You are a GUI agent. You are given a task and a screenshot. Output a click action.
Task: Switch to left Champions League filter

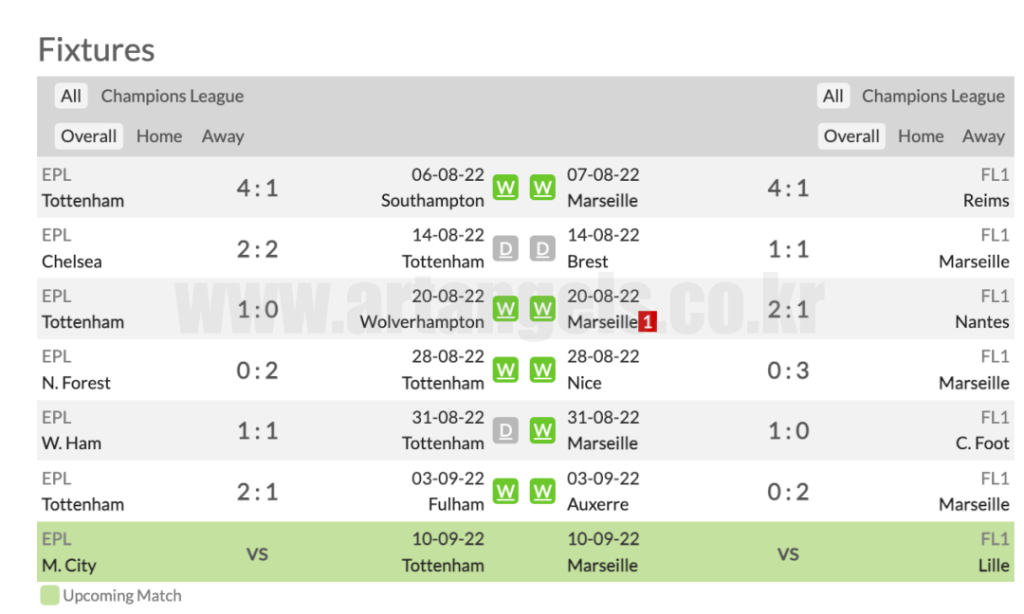pyautogui.click(x=172, y=96)
